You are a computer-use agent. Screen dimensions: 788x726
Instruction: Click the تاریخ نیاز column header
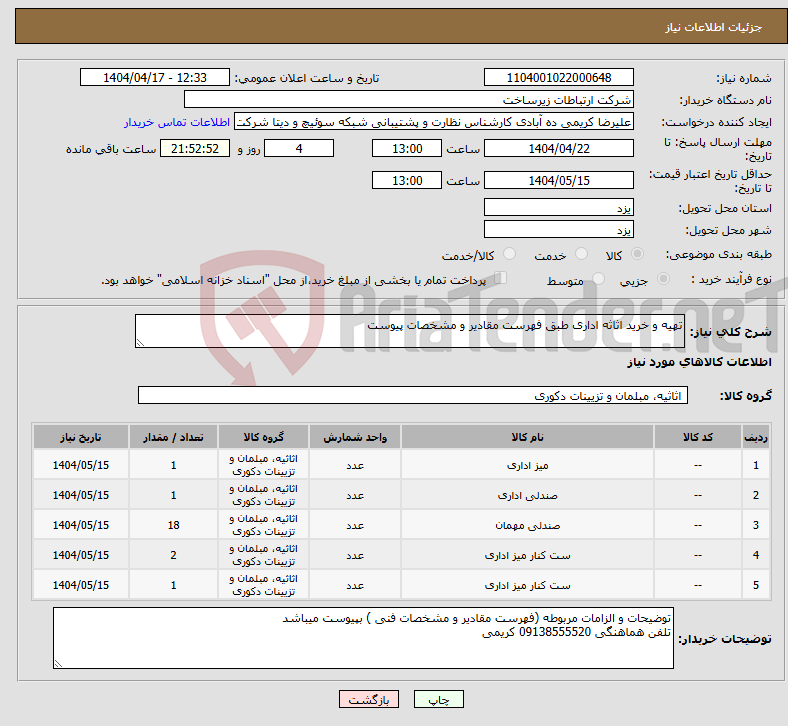pos(81,437)
